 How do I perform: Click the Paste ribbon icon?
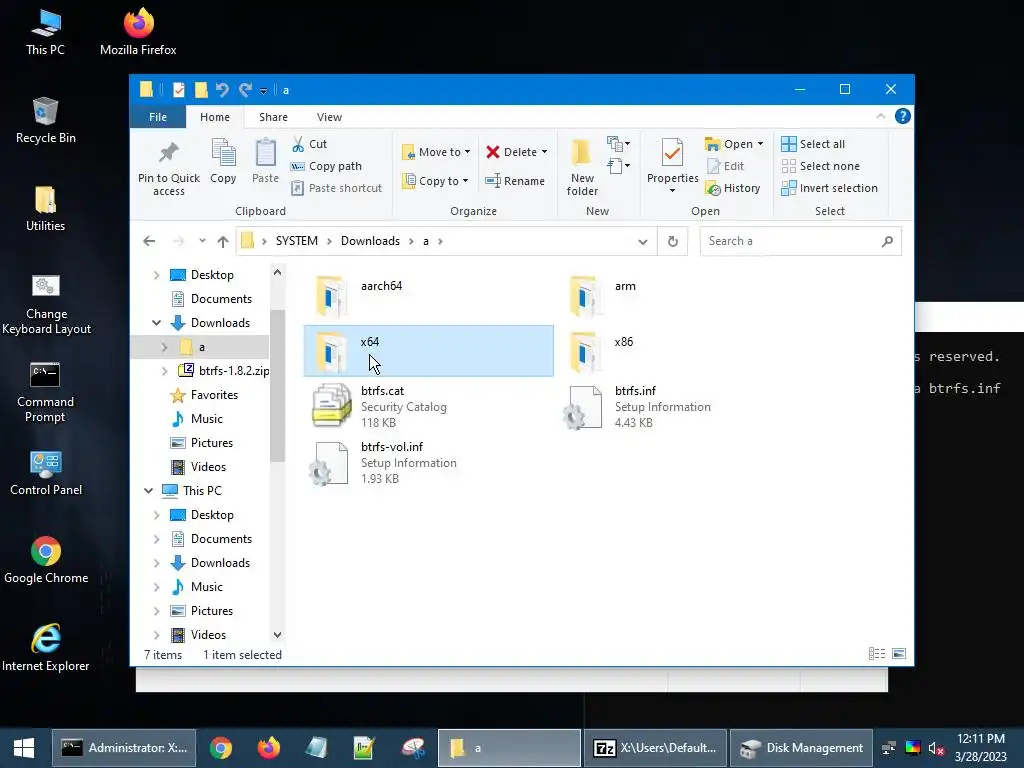pos(265,153)
